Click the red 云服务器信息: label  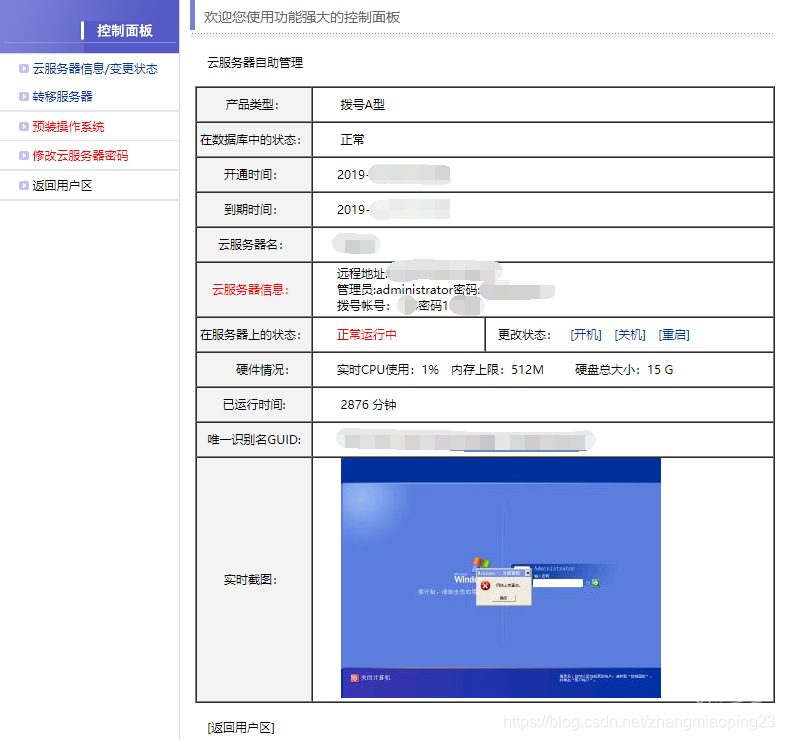tap(250, 289)
